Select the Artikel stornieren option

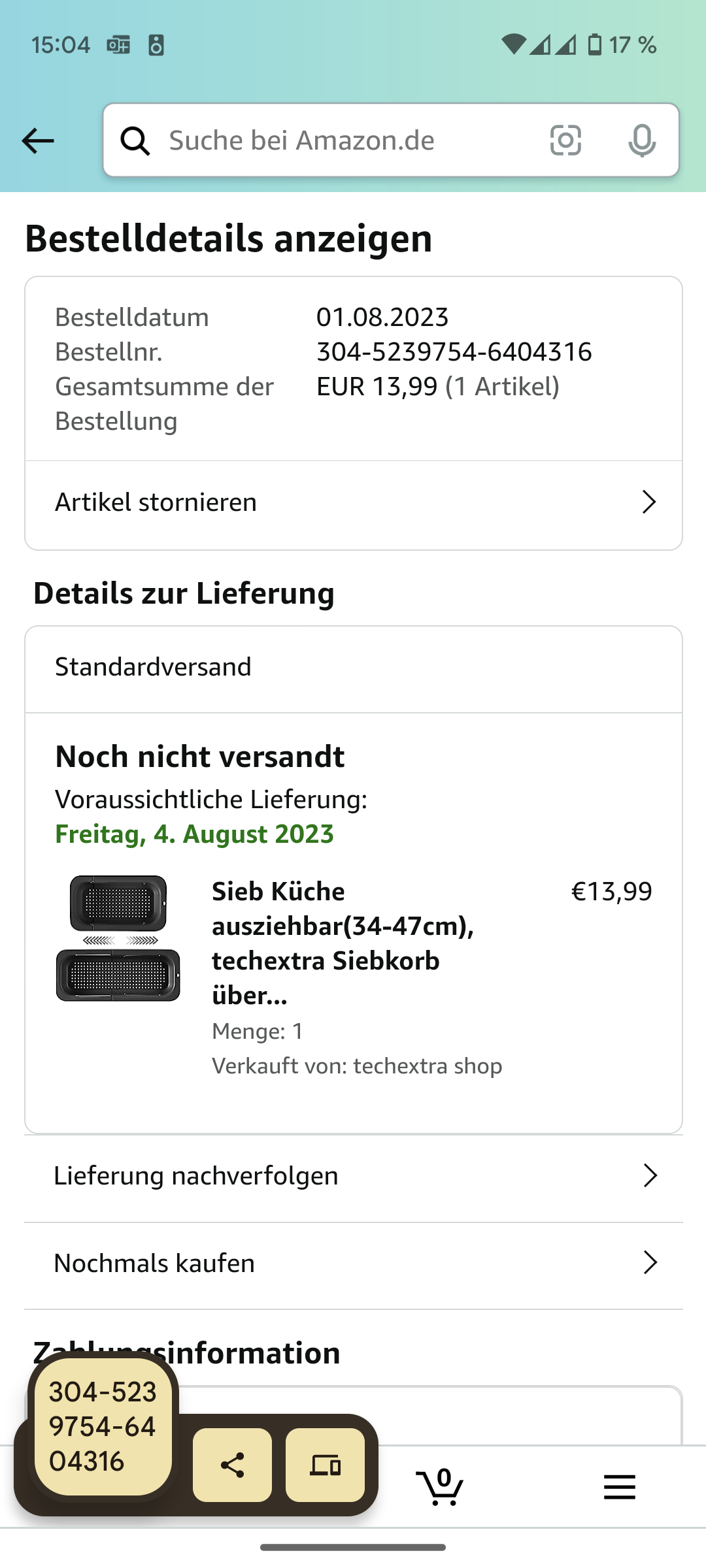coord(156,502)
